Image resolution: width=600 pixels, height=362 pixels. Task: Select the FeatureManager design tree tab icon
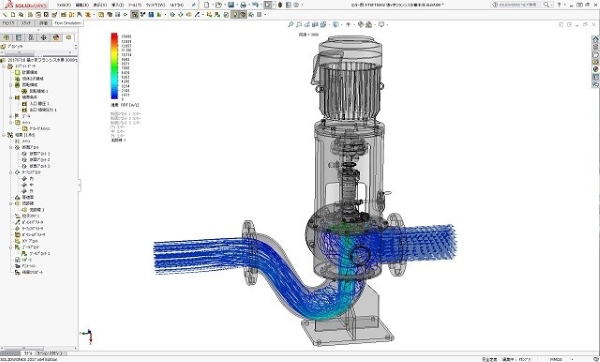[x=7, y=38]
